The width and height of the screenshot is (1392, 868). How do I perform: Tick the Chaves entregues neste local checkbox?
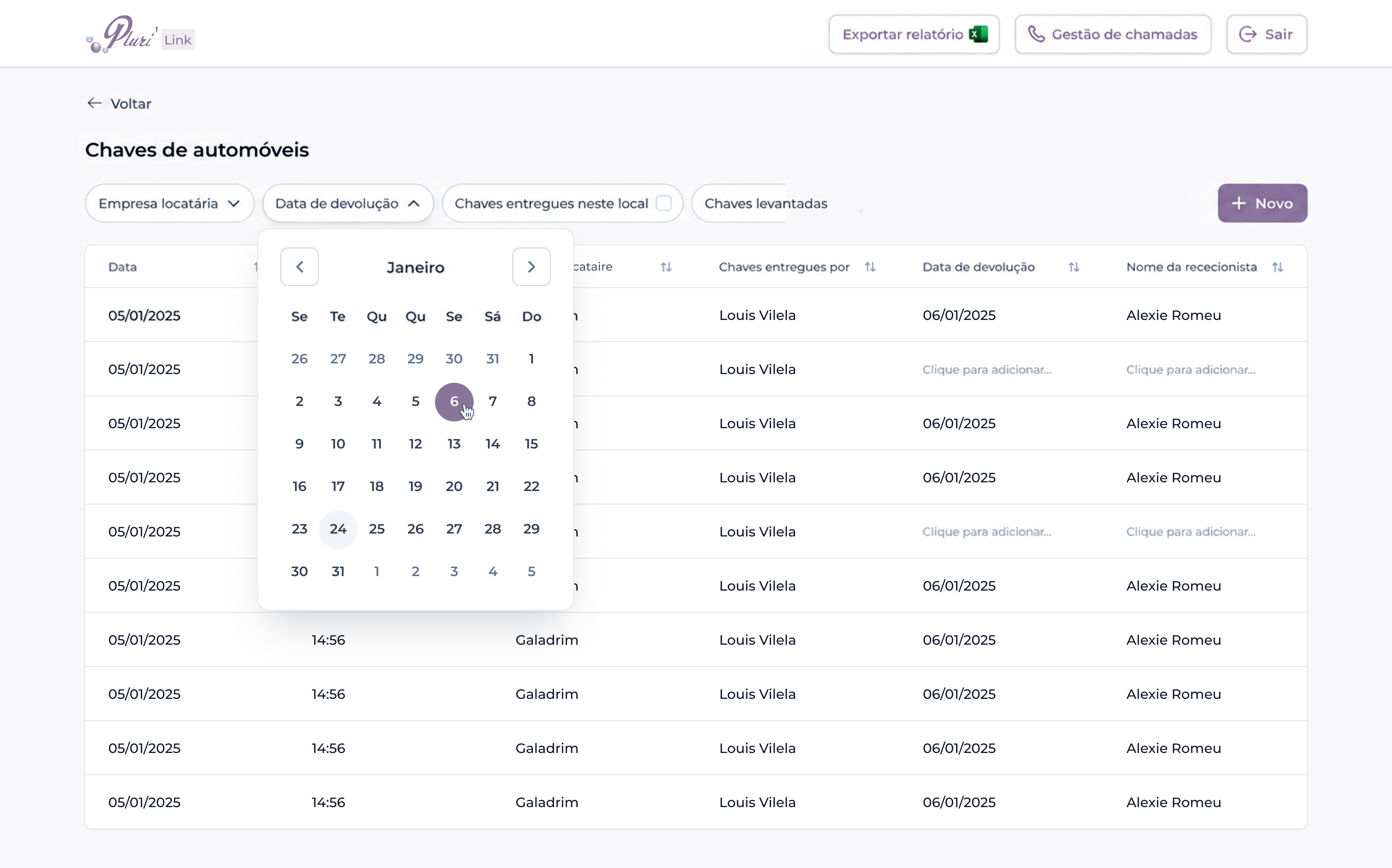tap(663, 203)
